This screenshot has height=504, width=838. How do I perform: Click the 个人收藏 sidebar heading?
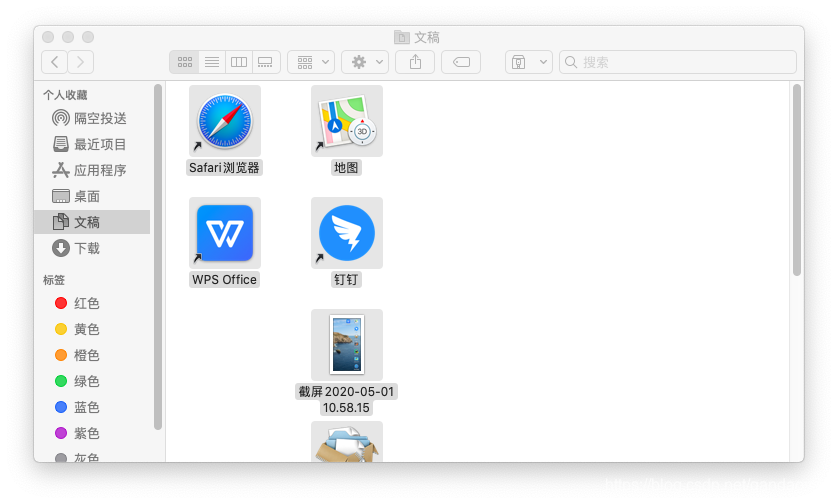(x=65, y=95)
